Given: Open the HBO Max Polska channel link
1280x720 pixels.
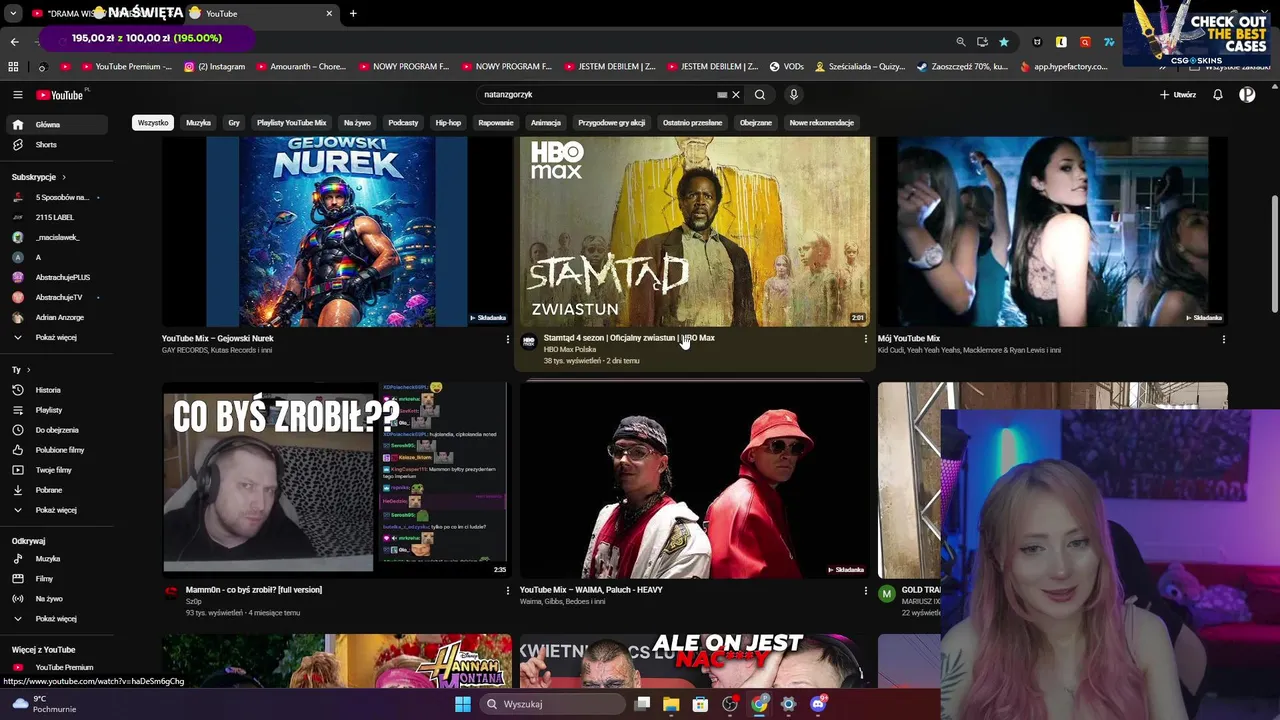Looking at the screenshot, I should point(570,349).
